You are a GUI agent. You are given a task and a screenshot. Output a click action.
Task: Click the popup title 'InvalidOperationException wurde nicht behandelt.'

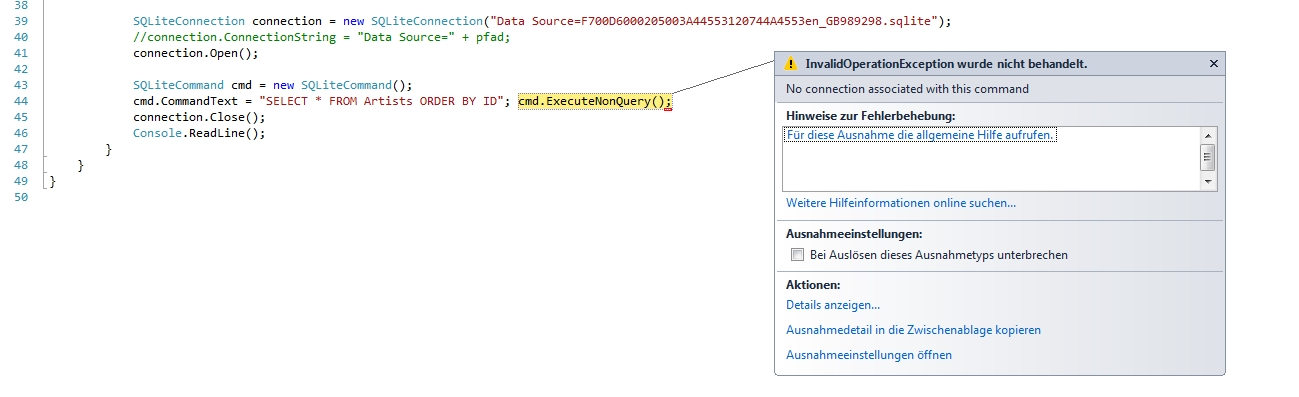click(946, 63)
